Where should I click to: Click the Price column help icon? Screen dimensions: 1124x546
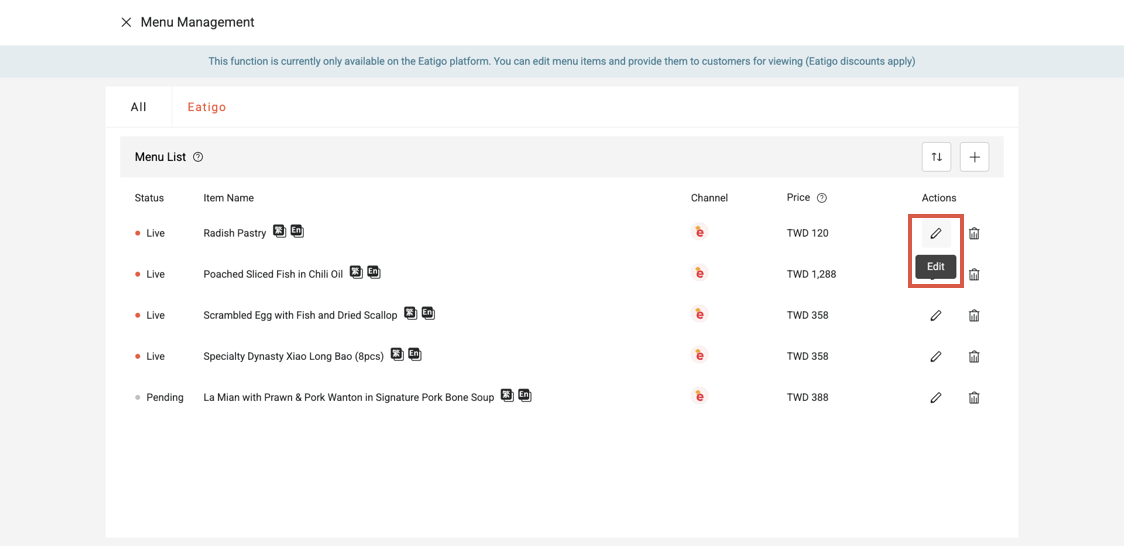point(822,198)
